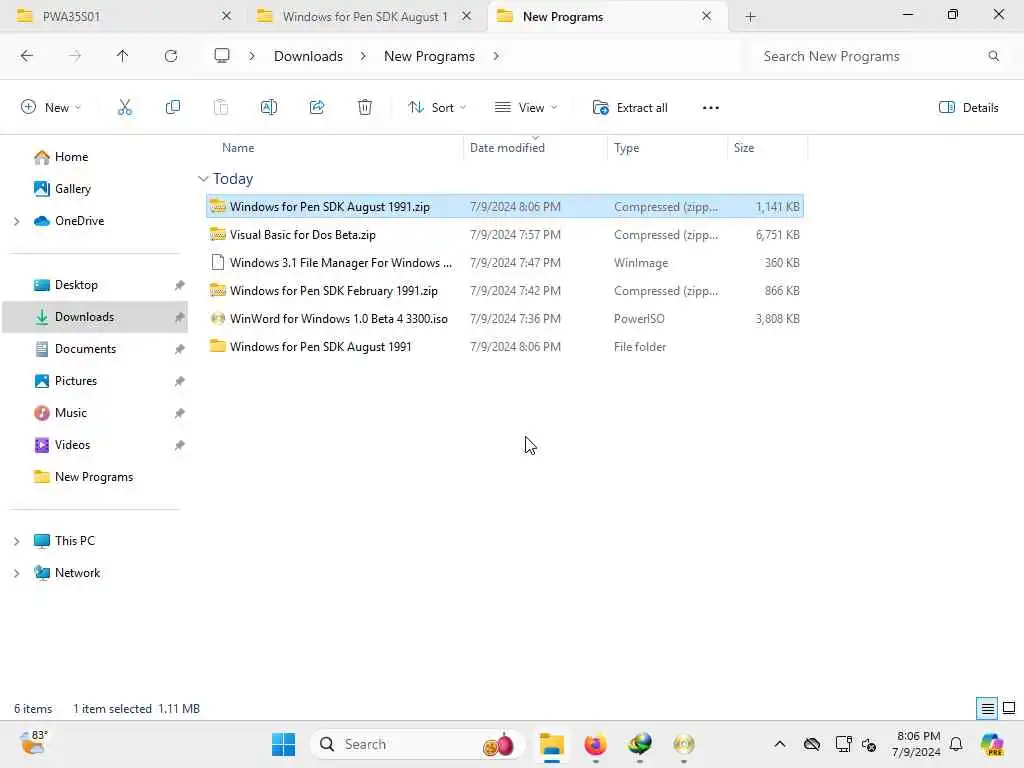The image size is (1024, 768).
Task: Click the Copy icon in toolbar
Action: click(172, 108)
